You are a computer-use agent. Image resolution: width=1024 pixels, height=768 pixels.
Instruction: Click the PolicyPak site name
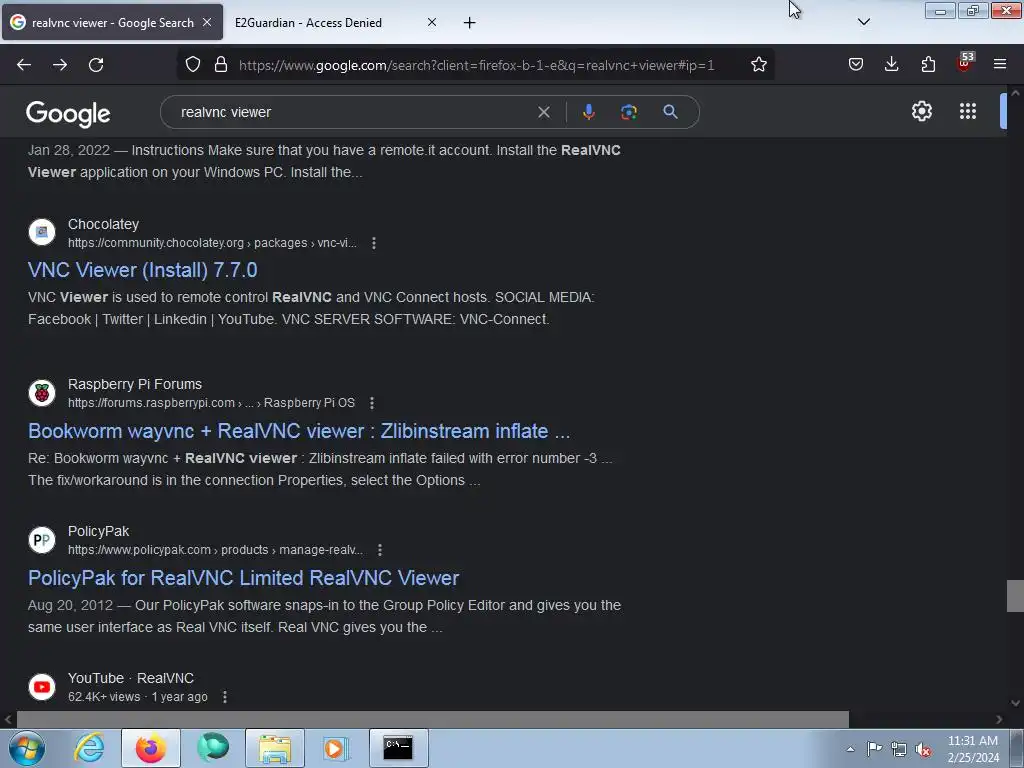98,531
